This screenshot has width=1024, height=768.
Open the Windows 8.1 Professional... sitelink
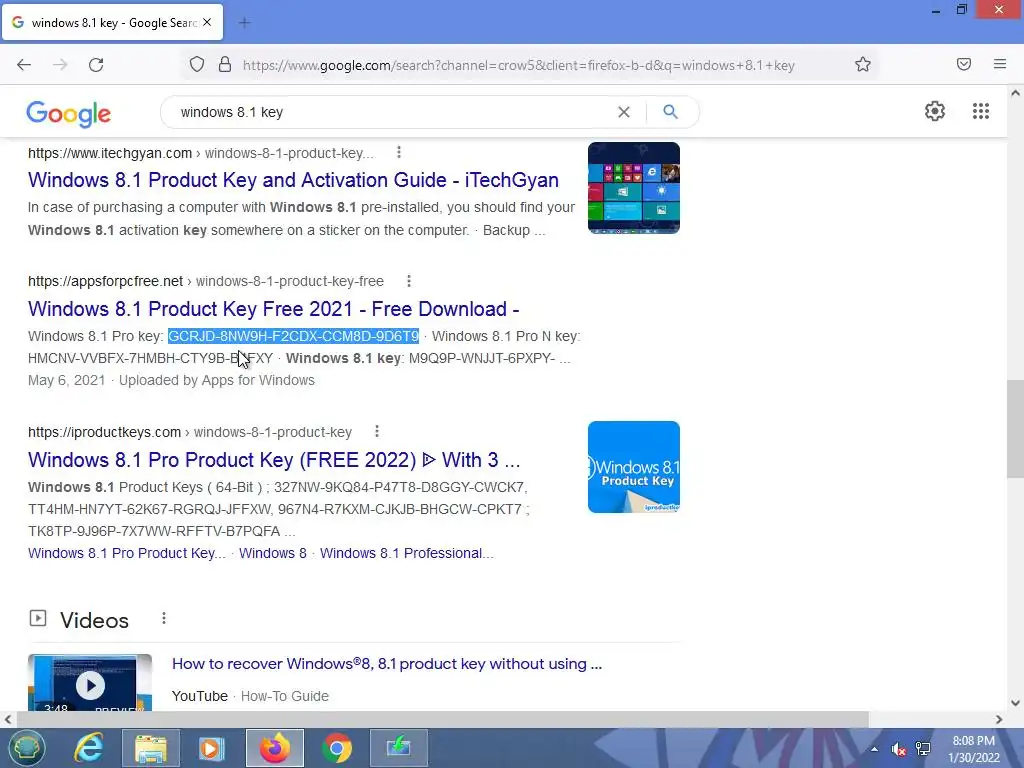coord(406,553)
